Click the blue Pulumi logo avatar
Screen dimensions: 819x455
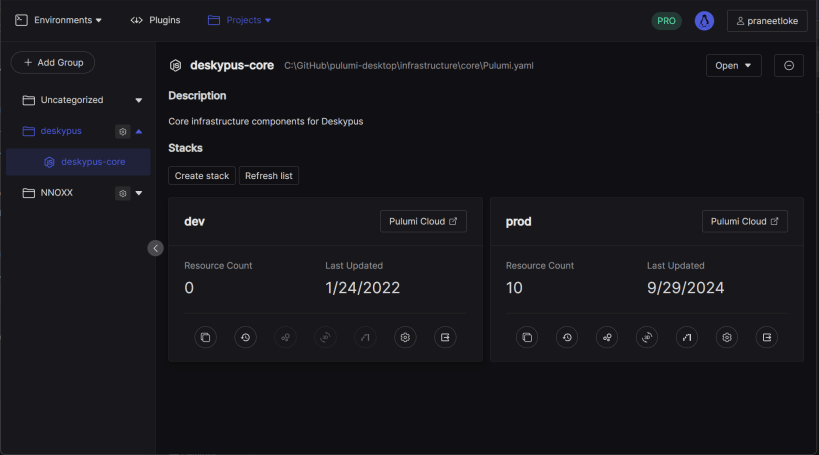pyautogui.click(x=704, y=20)
